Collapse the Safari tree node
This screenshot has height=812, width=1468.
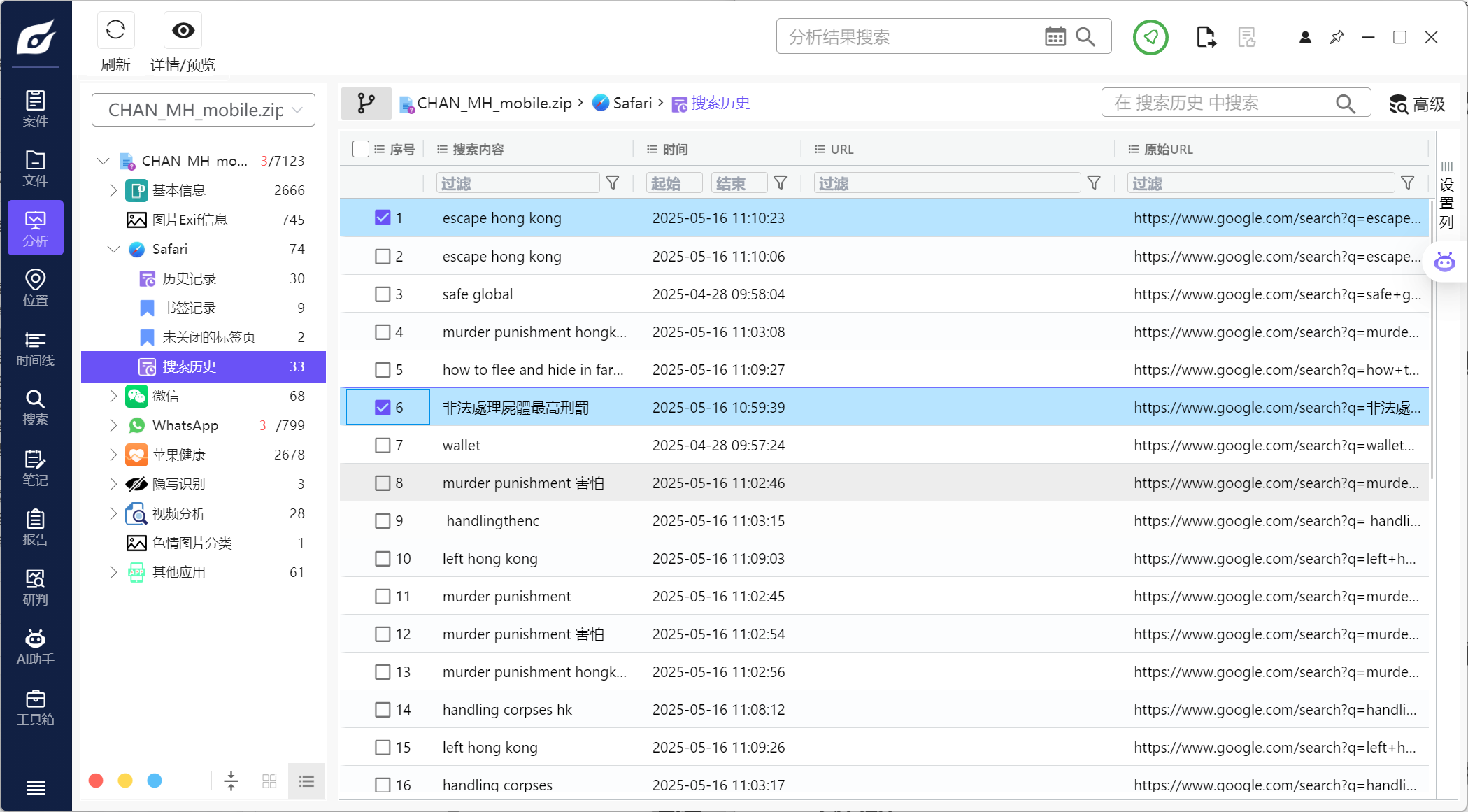(113, 249)
